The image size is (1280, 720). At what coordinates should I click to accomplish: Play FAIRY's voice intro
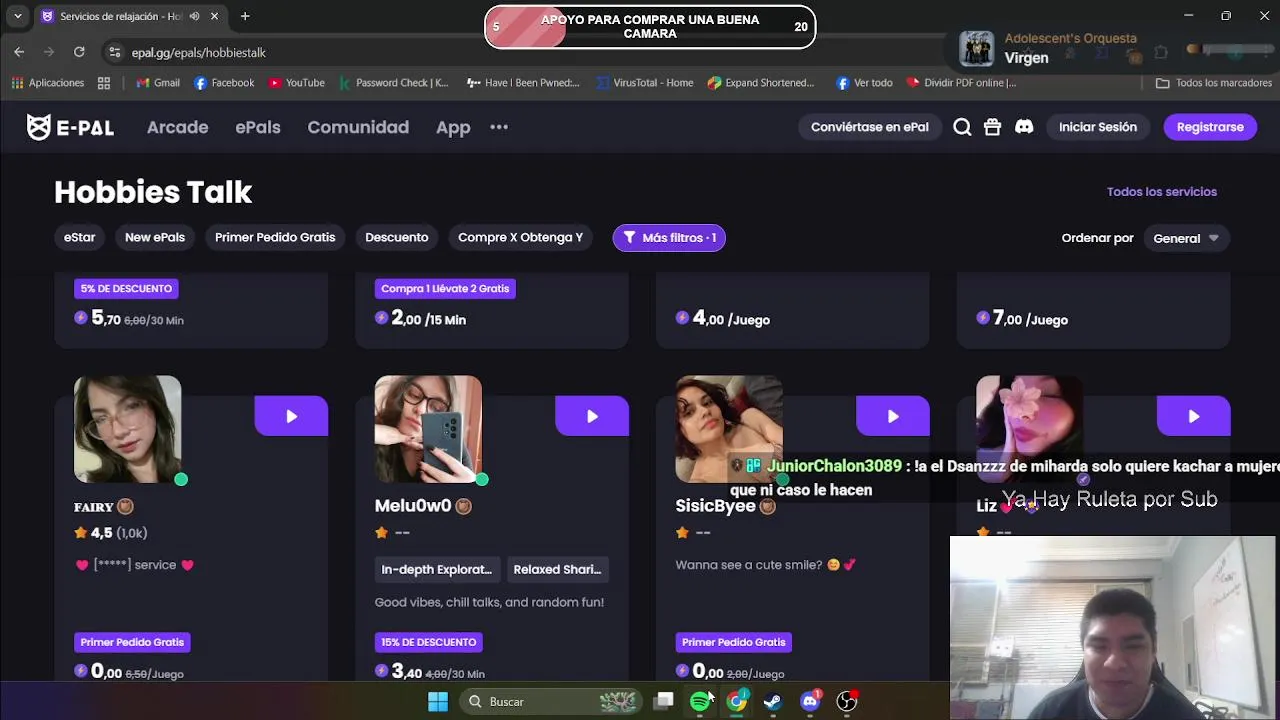click(291, 416)
